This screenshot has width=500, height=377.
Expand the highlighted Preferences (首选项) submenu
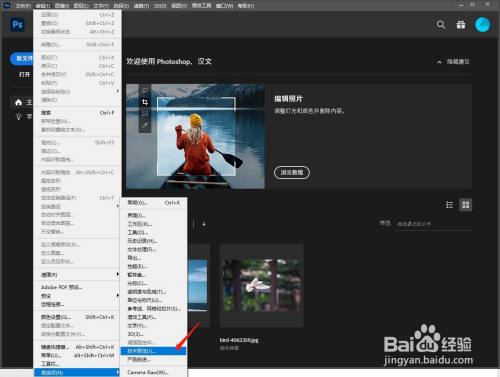pos(77,372)
